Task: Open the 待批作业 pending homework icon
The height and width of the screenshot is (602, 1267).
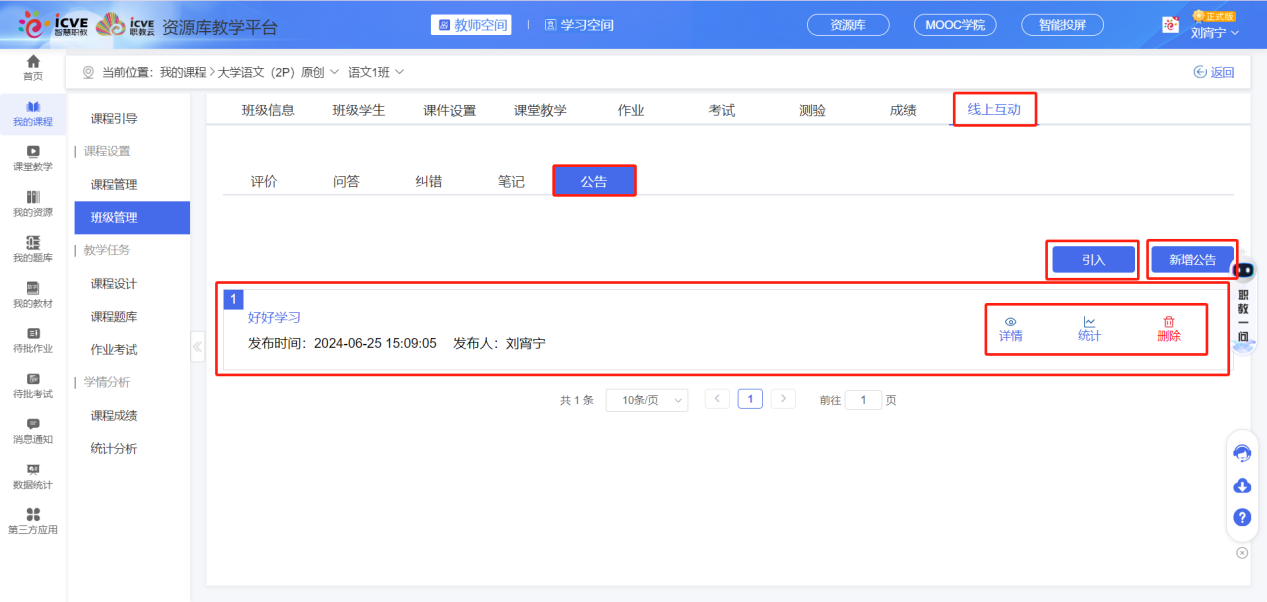Action: pyautogui.click(x=33, y=338)
